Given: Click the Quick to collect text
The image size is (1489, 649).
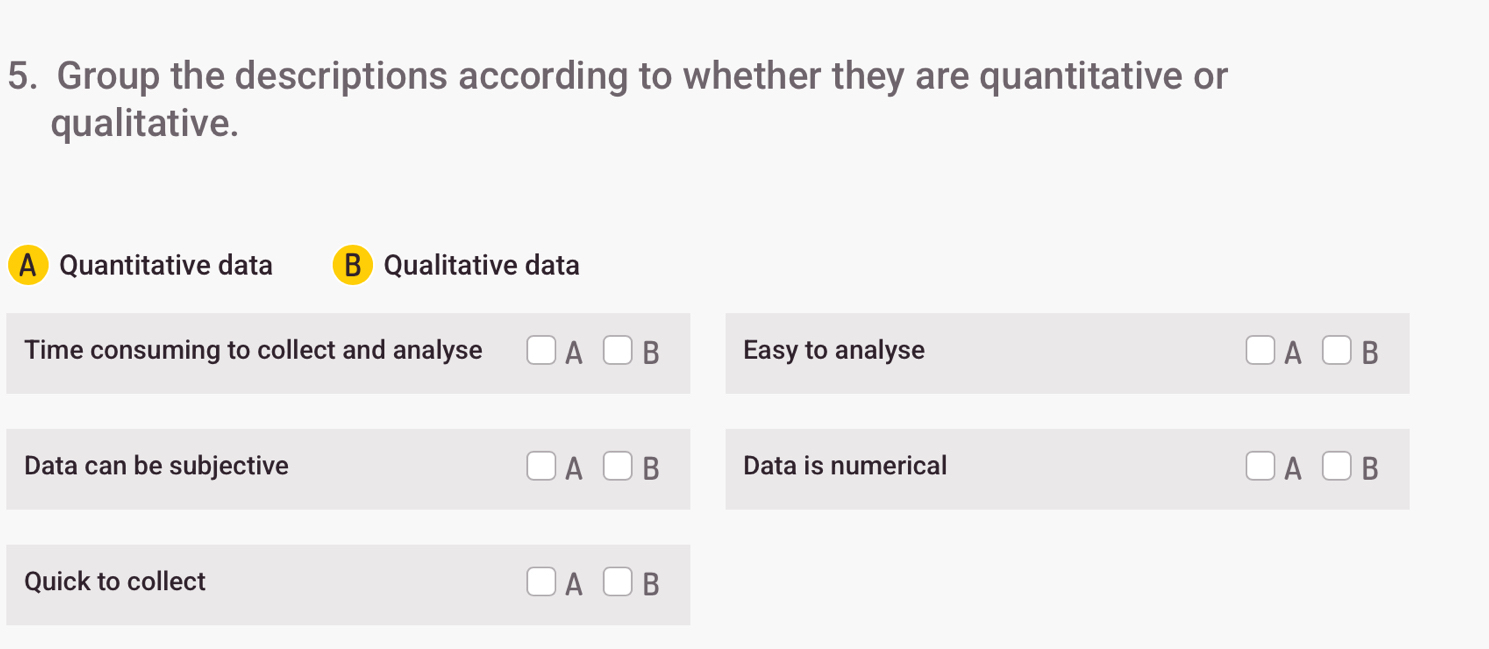Looking at the screenshot, I should [x=115, y=582].
